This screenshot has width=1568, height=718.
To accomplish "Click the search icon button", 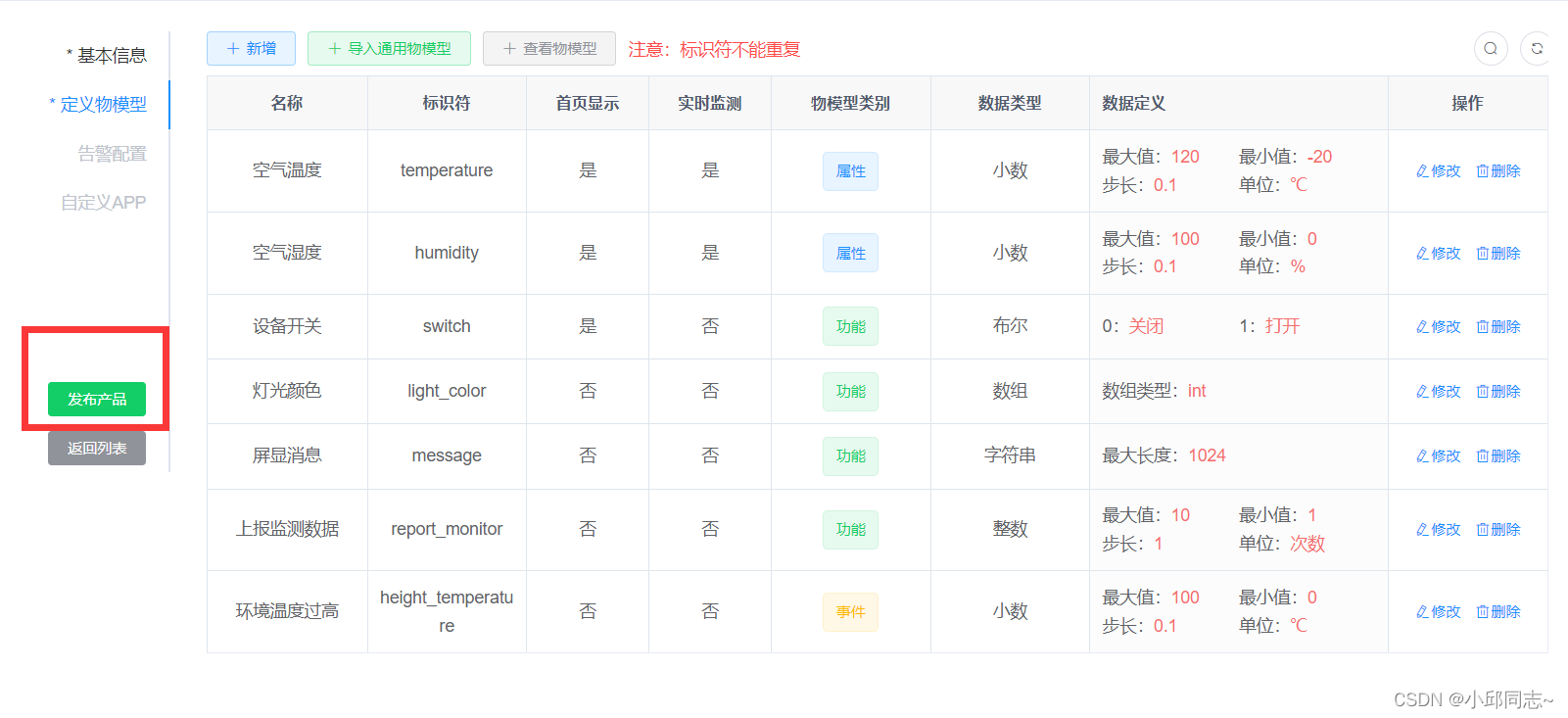I will 1491,48.
